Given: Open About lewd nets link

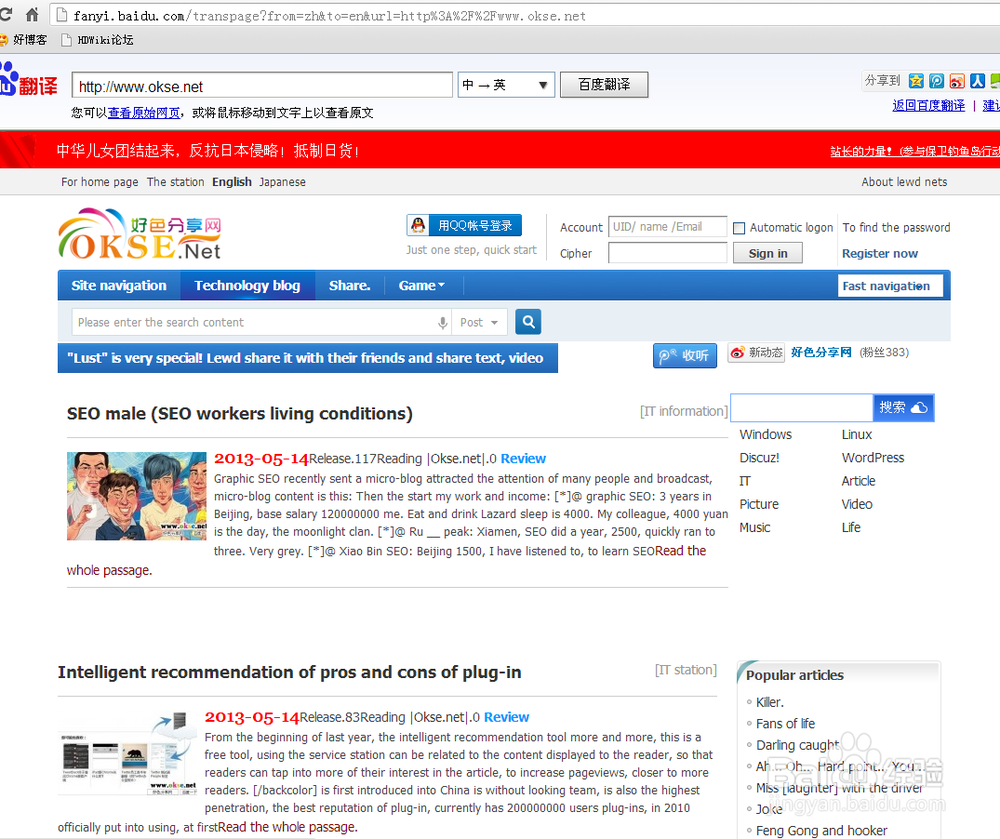Looking at the screenshot, I should click(904, 182).
